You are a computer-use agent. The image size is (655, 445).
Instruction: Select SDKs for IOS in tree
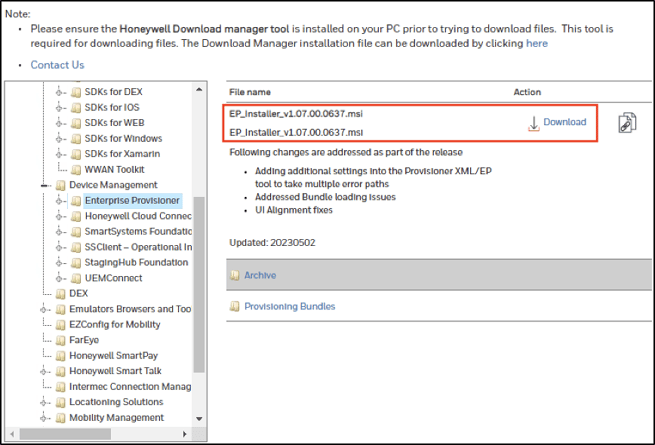(112, 107)
